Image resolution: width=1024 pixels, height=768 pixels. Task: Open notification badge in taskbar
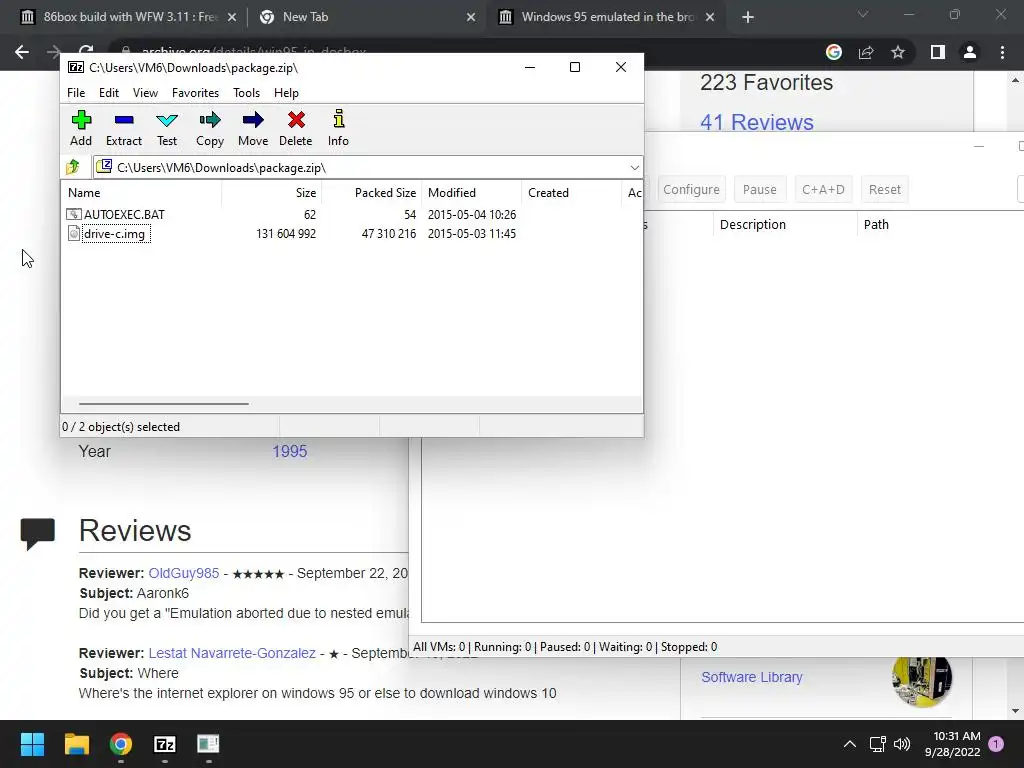(996, 743)
